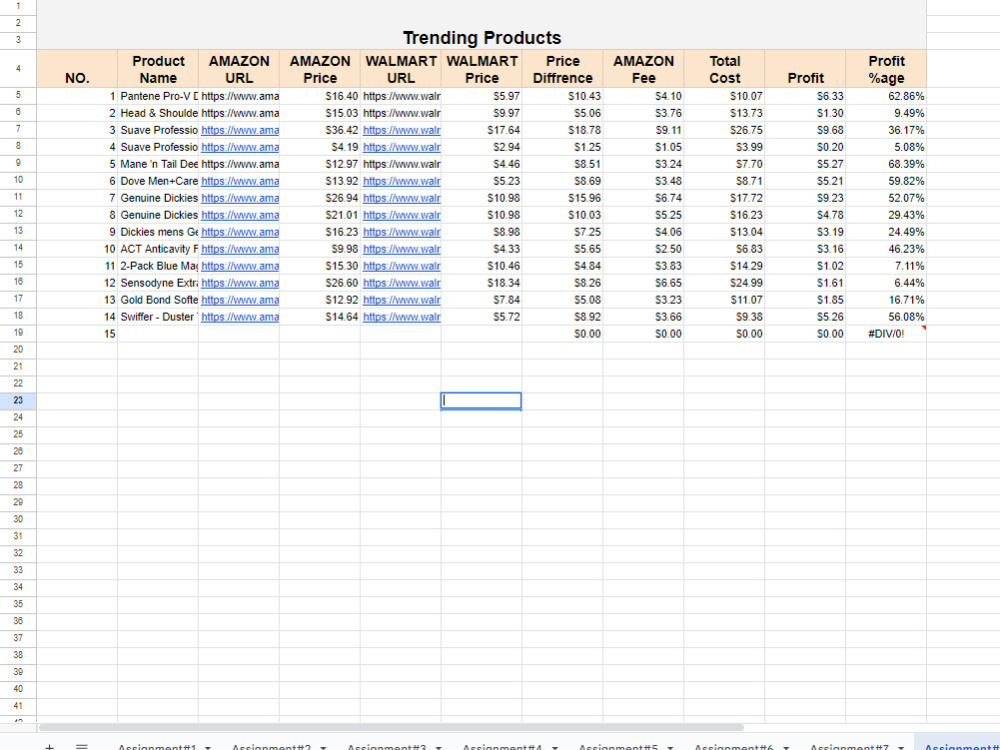Select the cell containing number 15 in NO. column
Screen dimensions: 1000x750
77,334
